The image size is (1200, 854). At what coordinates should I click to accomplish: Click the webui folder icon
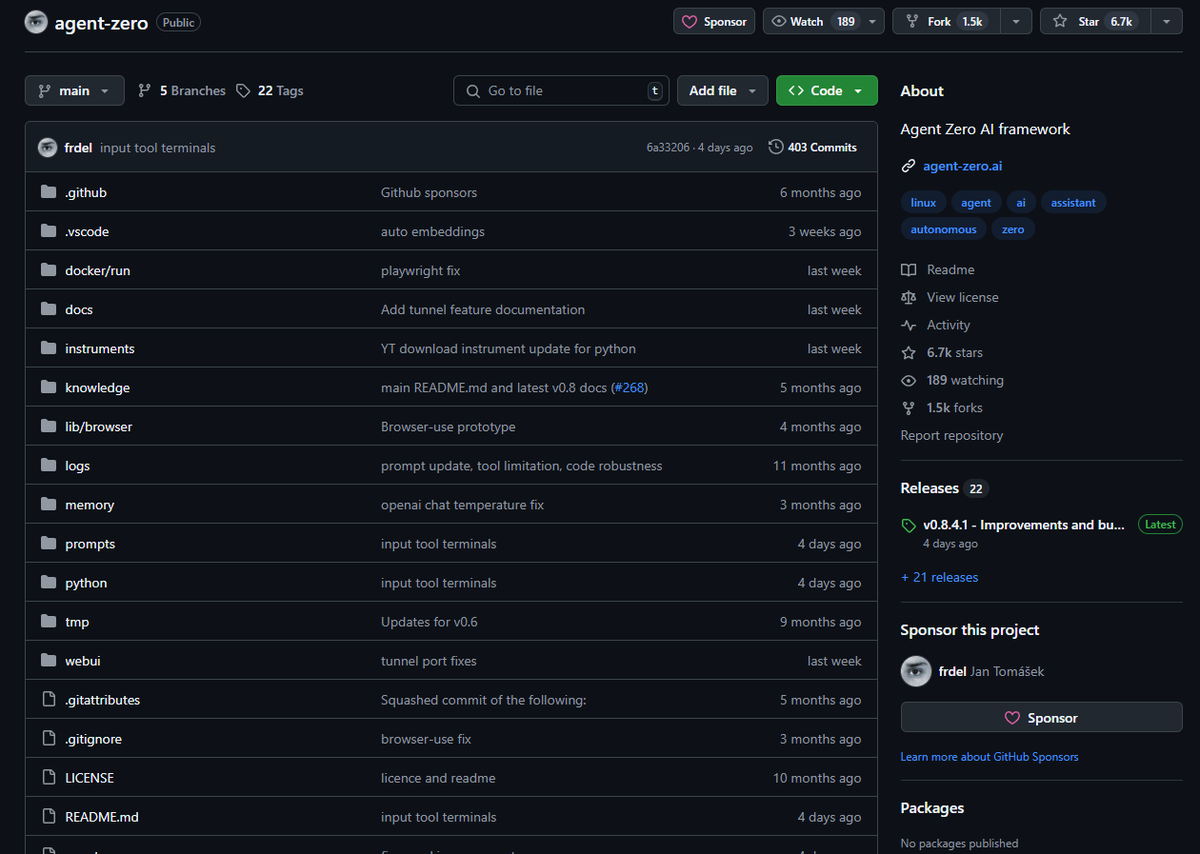pyautogui.click(x=48, y=660)
